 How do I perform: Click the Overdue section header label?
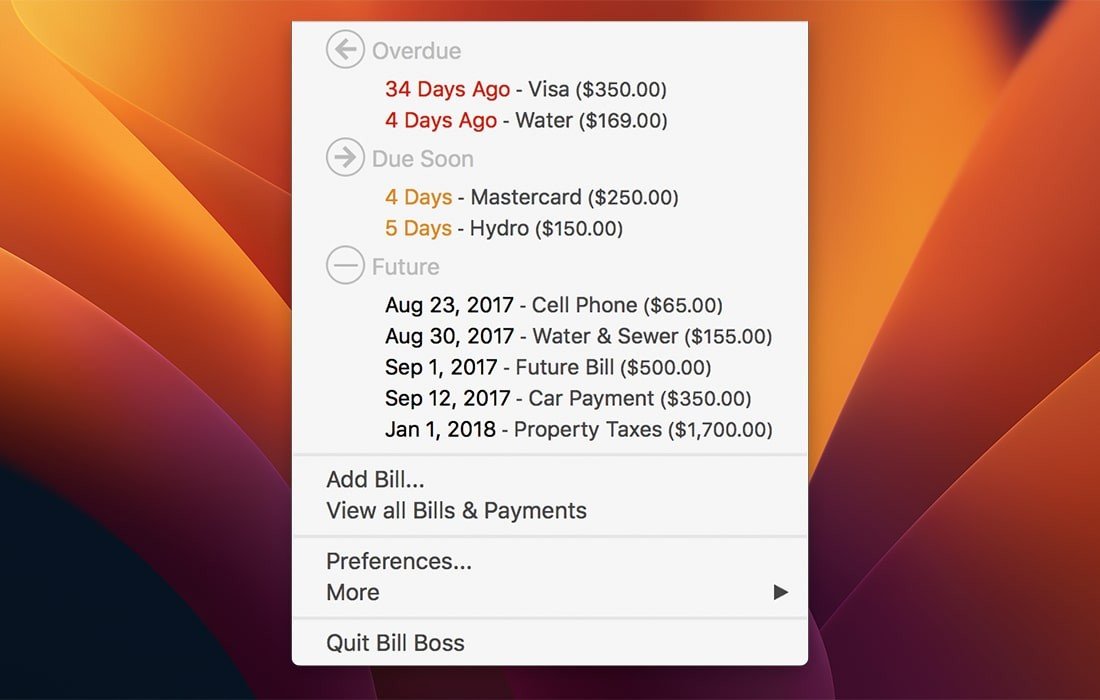pos(416,51)
